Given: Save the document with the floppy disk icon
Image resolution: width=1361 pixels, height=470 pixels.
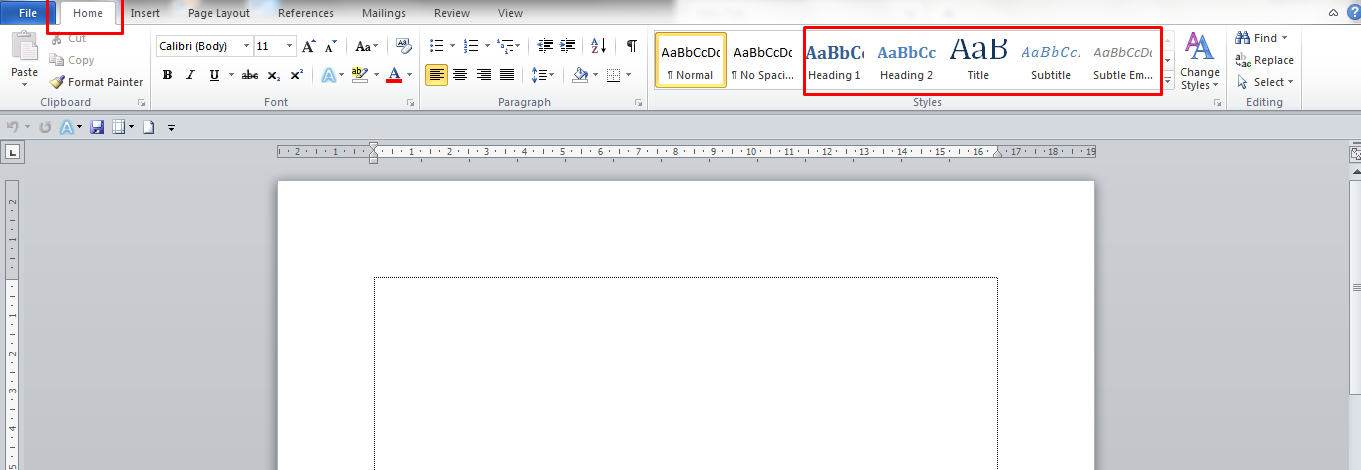Looking at the screenshot, I should pyautogui.click(x=97, y=127).
